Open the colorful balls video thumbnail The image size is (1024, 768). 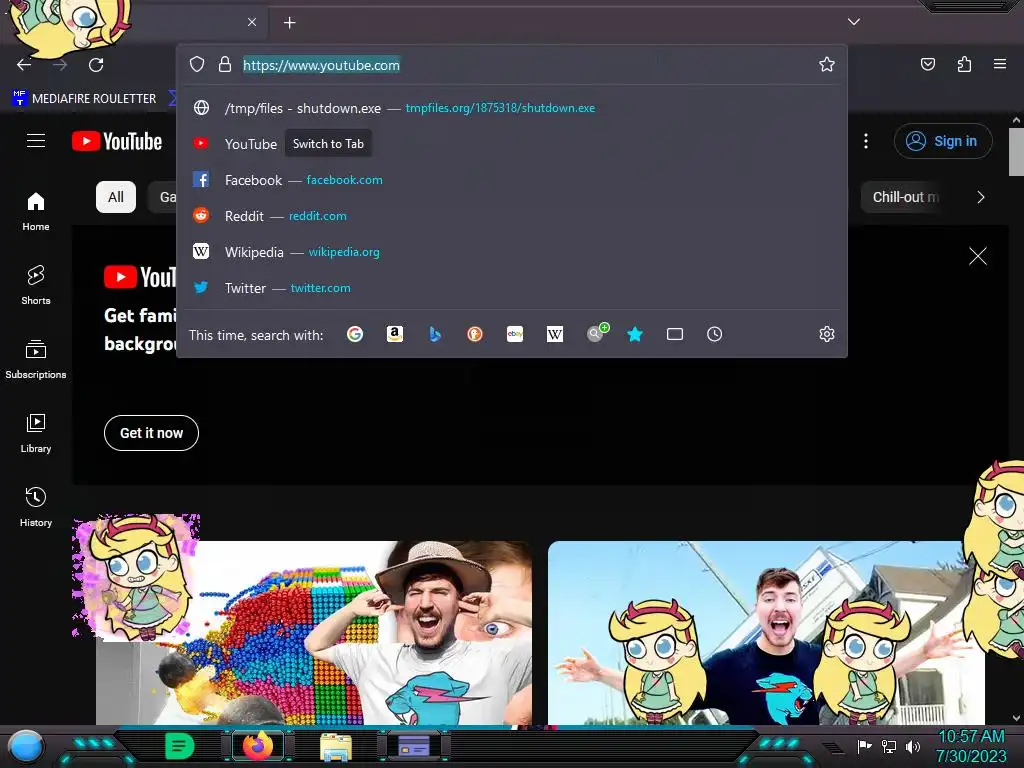(314, 632)
